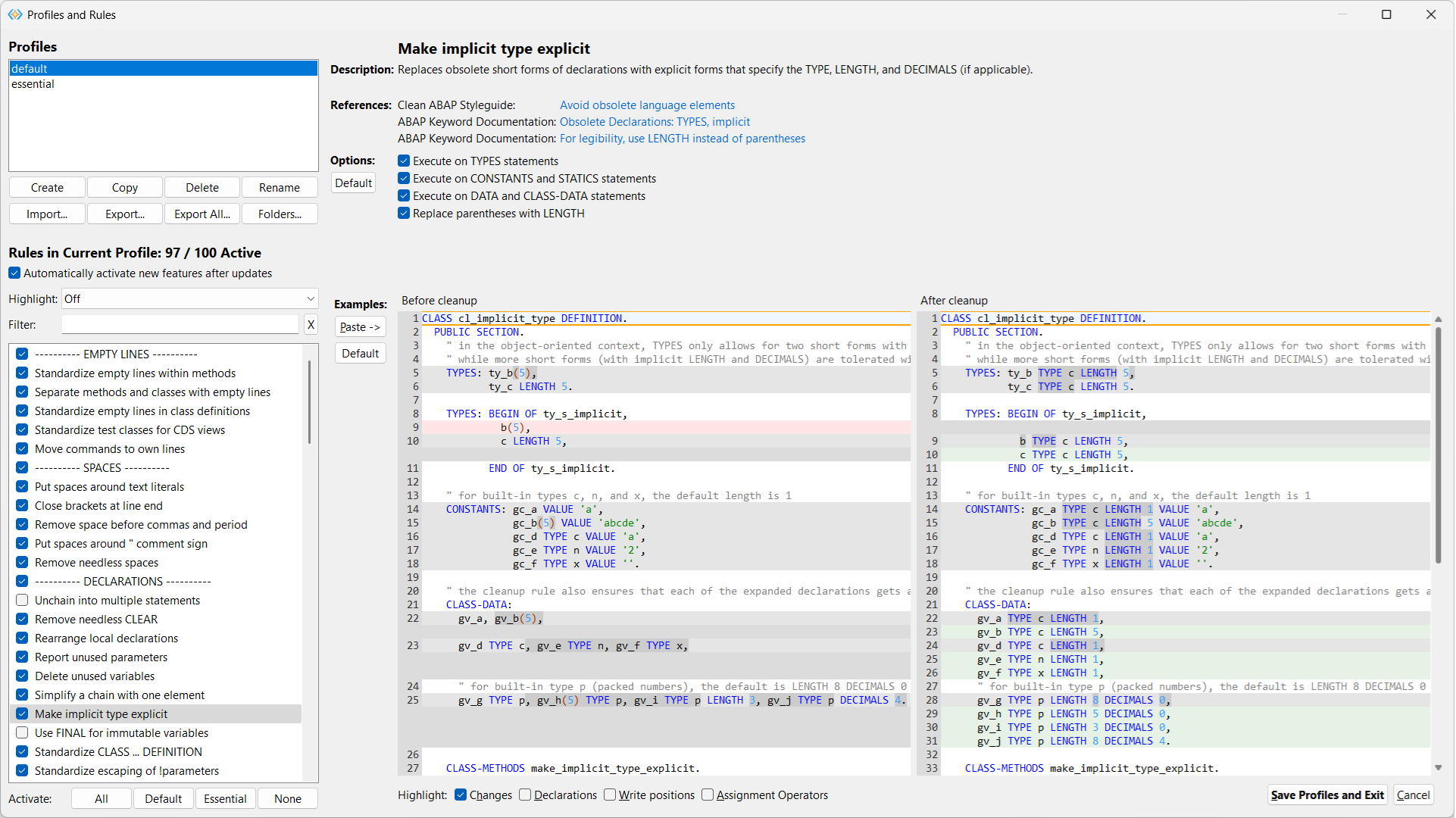This screenshot has width=1456, height=818.
Task: Toggle automatically activate new features after updates
Action: 14,273
